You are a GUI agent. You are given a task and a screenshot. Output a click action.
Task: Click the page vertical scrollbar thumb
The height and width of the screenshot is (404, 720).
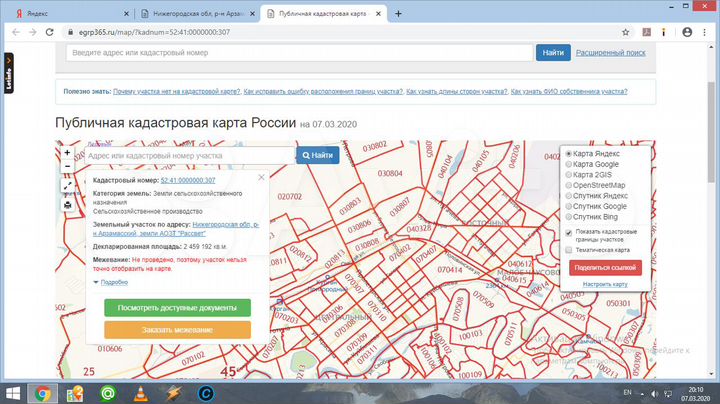[711, 132]
